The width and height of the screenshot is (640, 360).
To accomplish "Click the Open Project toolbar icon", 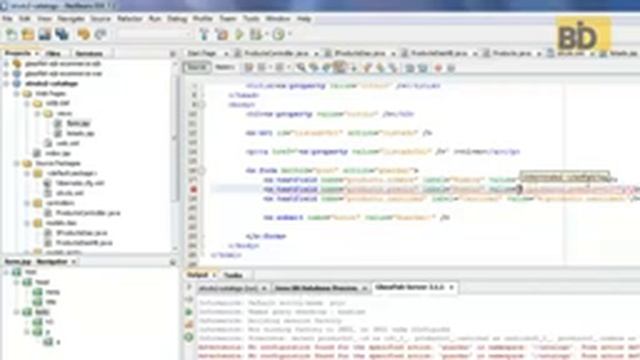I will click(x=45, y=35).
